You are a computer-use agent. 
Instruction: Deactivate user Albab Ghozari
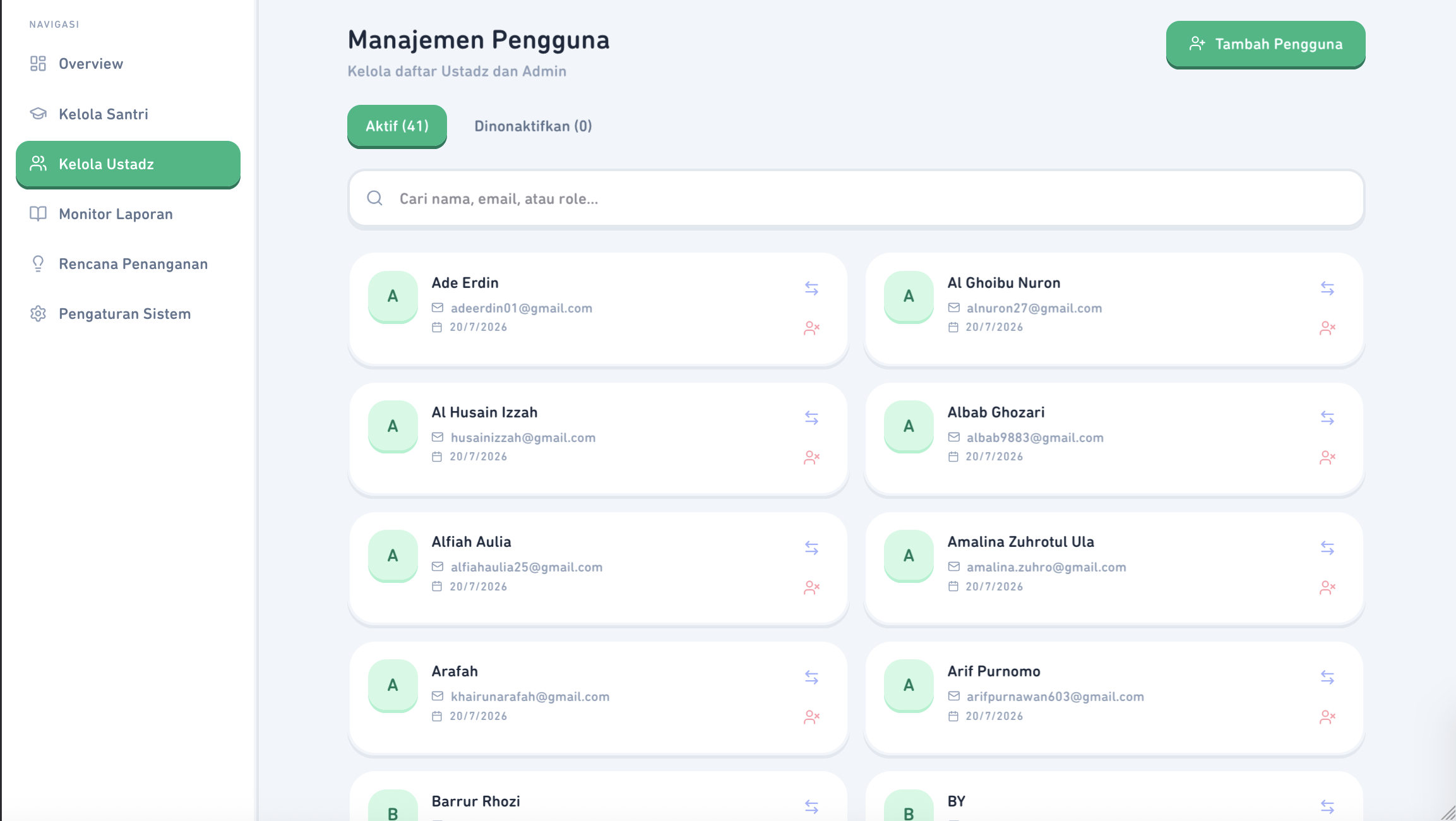click(x=1327, y=458)
